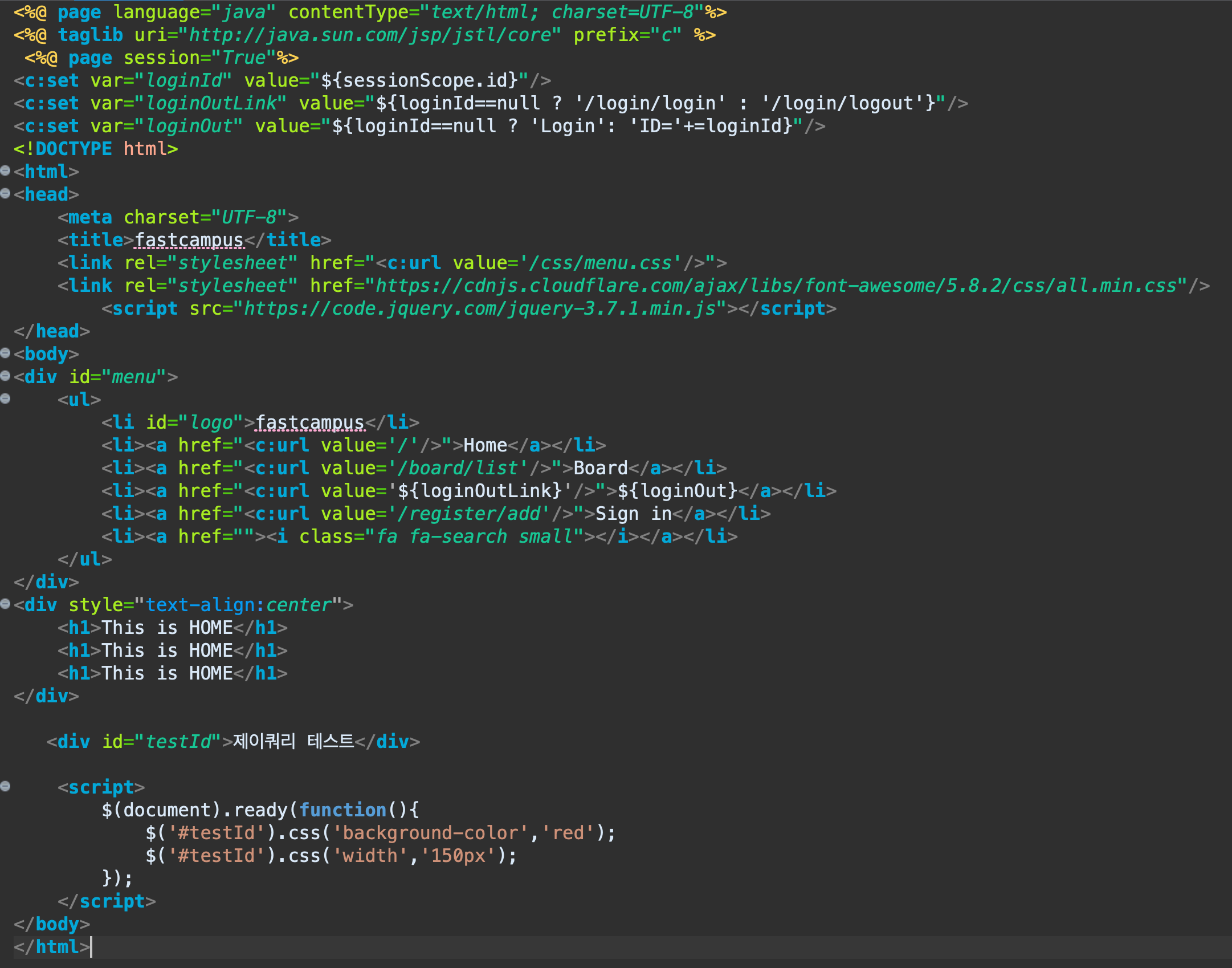Viewport: 1232px width, 968px height.
Task: Click the jQuery 3.7.1 script URL
Action: [x=479, y=308]
